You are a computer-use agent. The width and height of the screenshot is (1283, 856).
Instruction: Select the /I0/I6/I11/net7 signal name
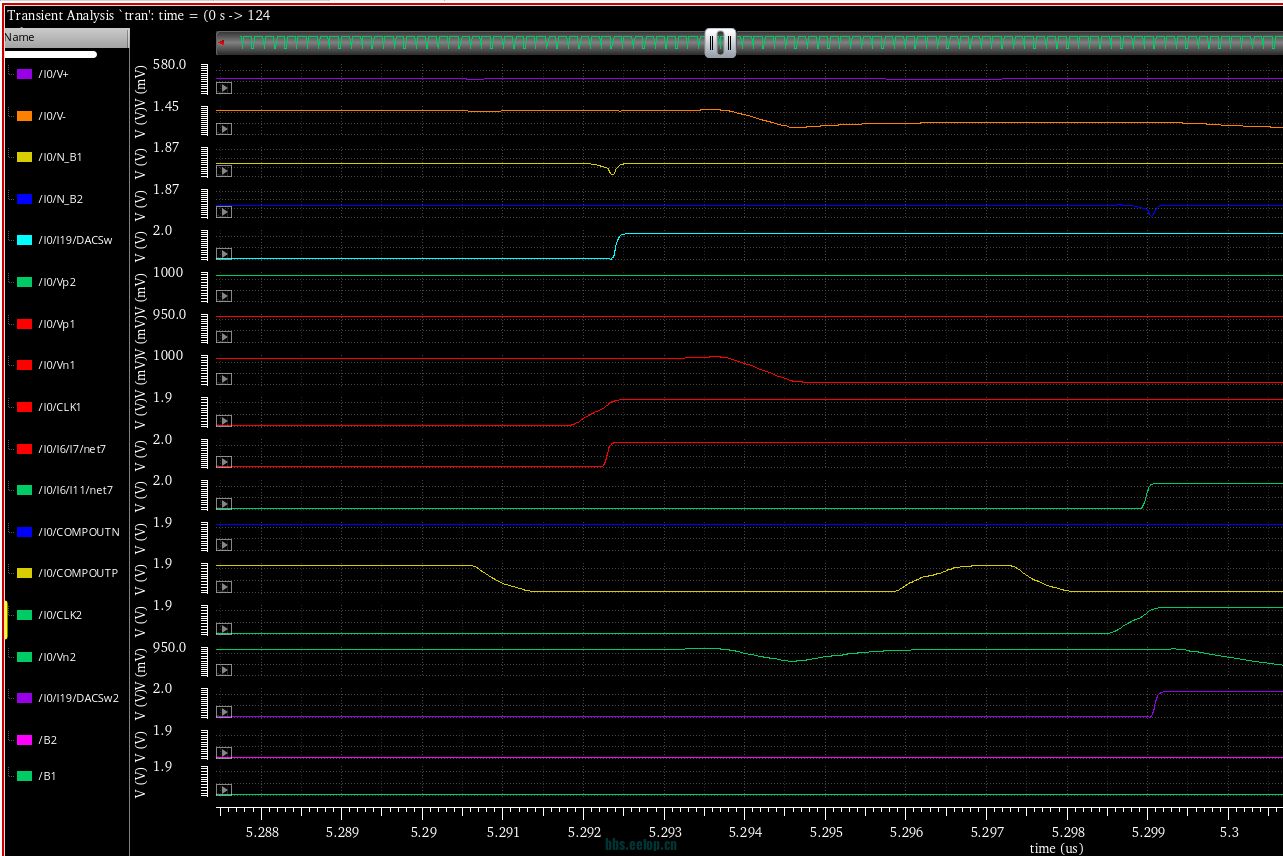tap(75, 490)
